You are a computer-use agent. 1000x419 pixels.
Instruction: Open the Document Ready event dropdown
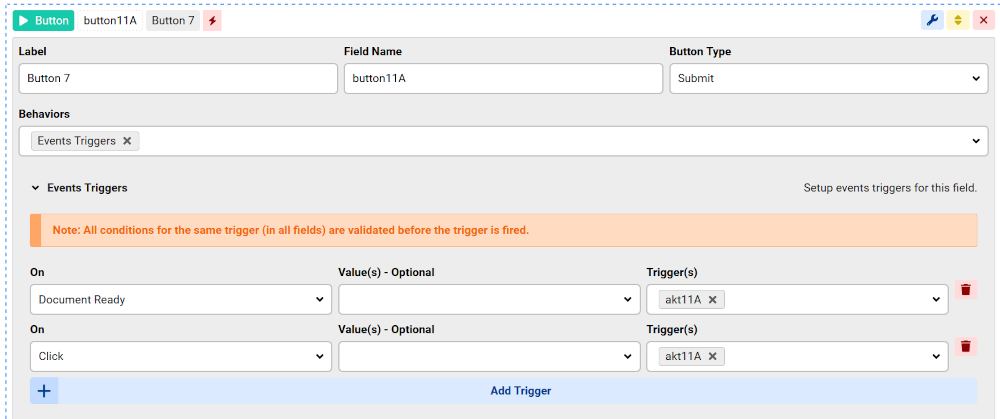(x=181, y=299)
